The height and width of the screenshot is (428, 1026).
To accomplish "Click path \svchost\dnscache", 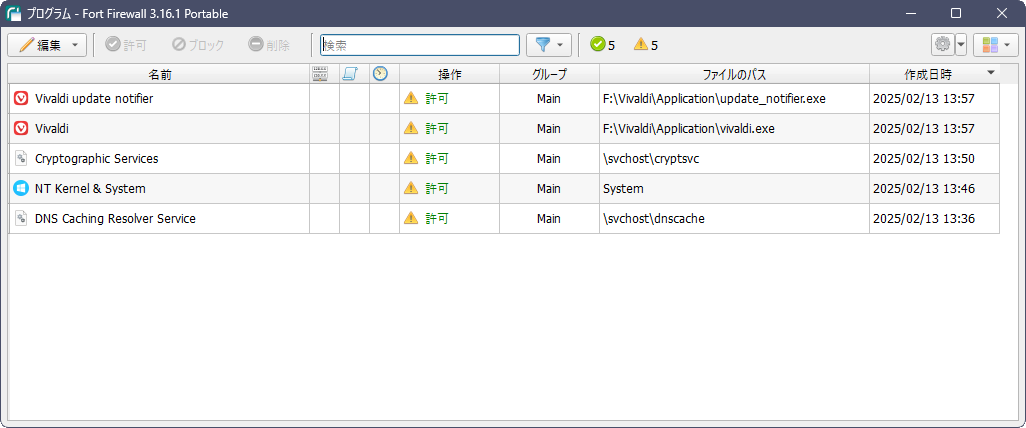I will [x=654, y=219].
